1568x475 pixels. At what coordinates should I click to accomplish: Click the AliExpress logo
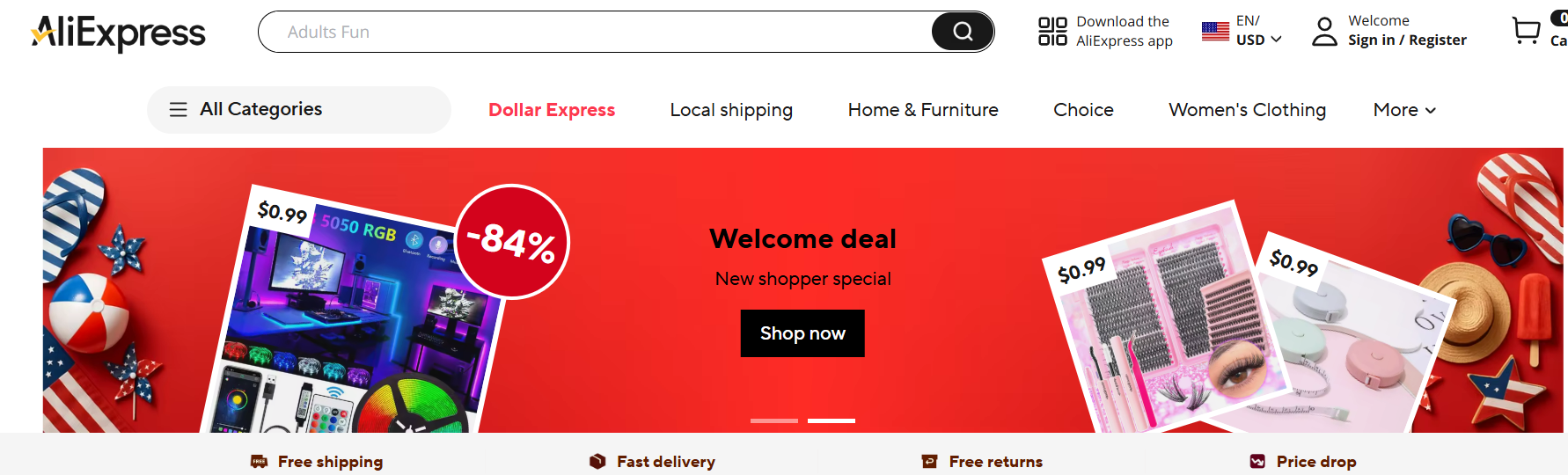(118, 33)
